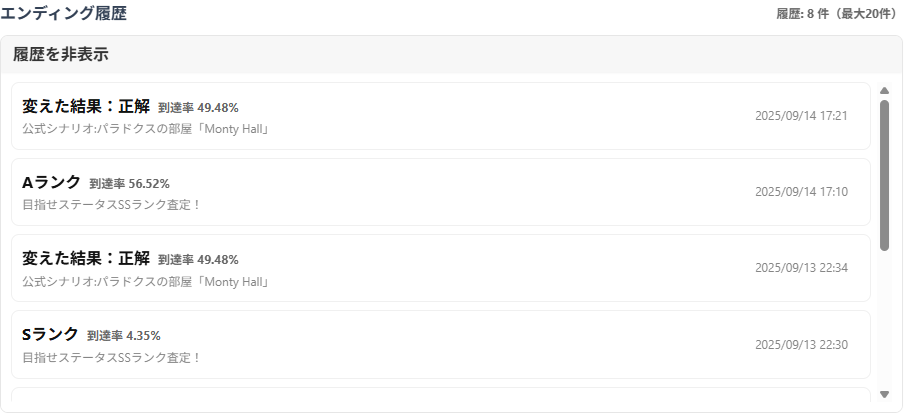Click the timestamp 2025/09/14 17:10
The height and width of the screenshot is (413, 904).
click(x=801, y=192)
